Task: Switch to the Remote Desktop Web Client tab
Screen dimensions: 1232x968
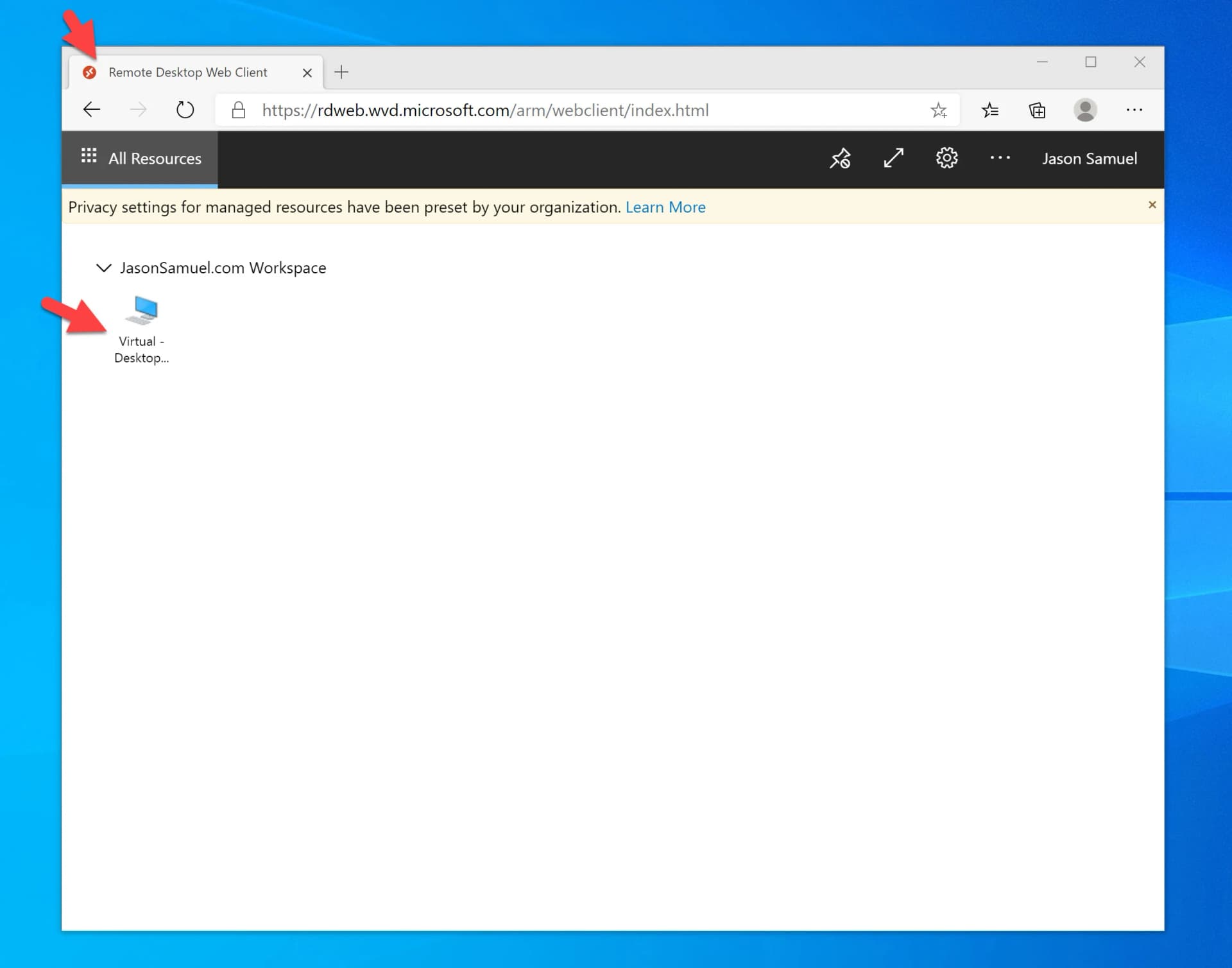Action: (195, 72)
